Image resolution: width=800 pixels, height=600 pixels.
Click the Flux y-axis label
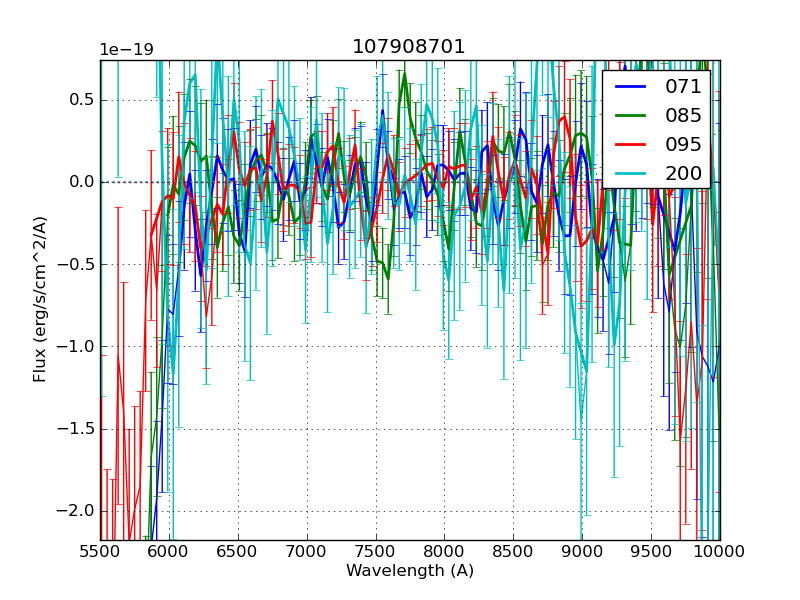click(x=40, y=299)
